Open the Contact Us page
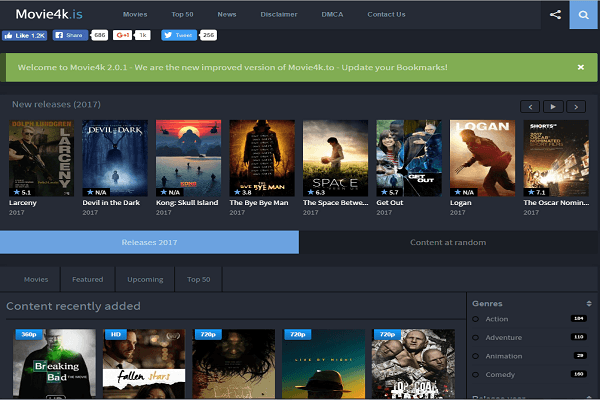600x400 pixels. coord(386,15)
